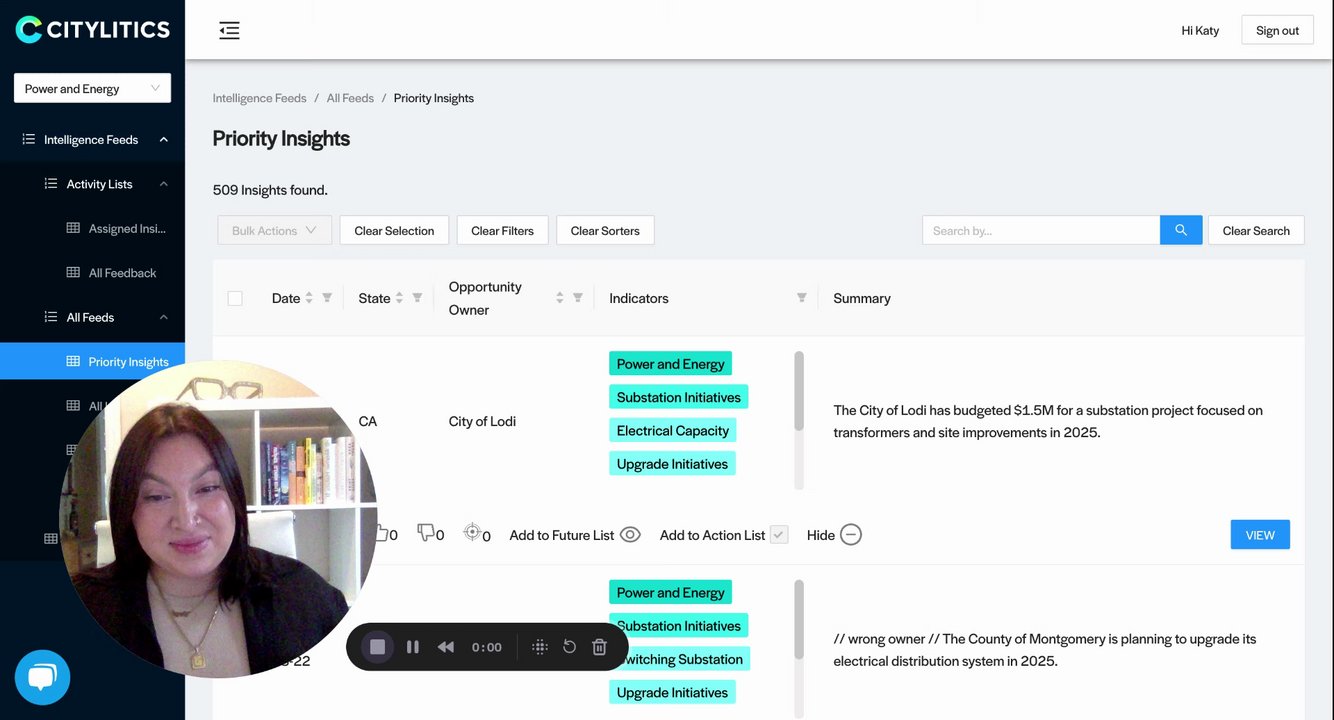Click City of Lodi summary text
Image resolution: width=1334 pixels, height=720 pixels.
(x=1047, y=421)
